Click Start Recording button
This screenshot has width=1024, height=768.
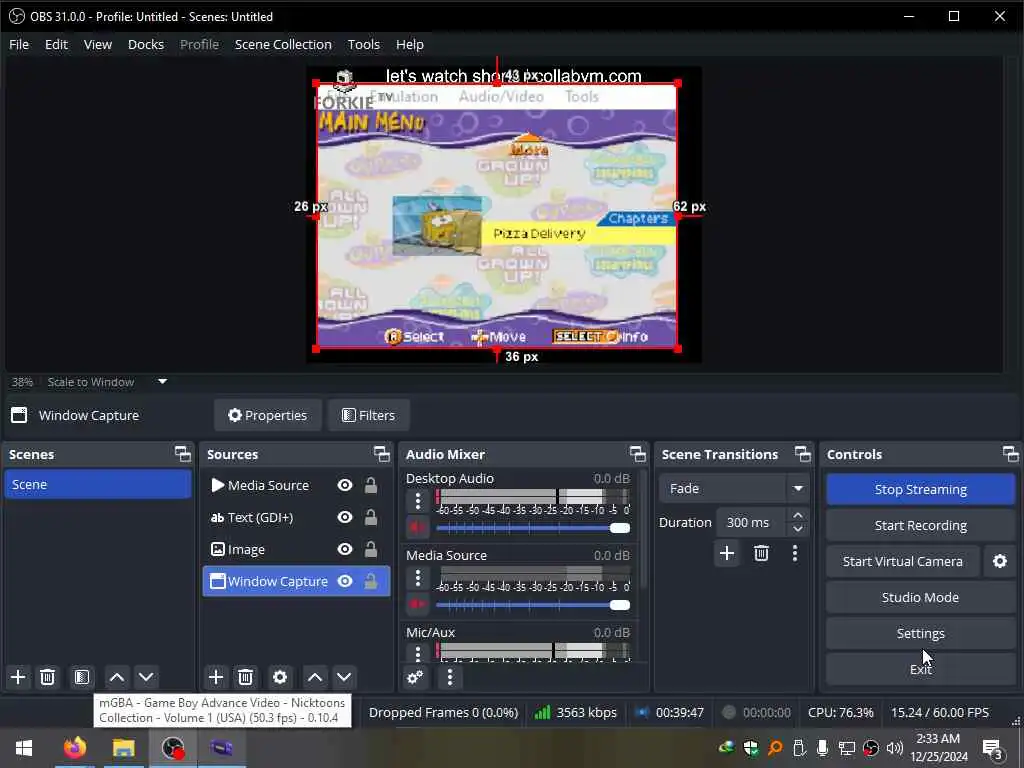coord(921,525)
